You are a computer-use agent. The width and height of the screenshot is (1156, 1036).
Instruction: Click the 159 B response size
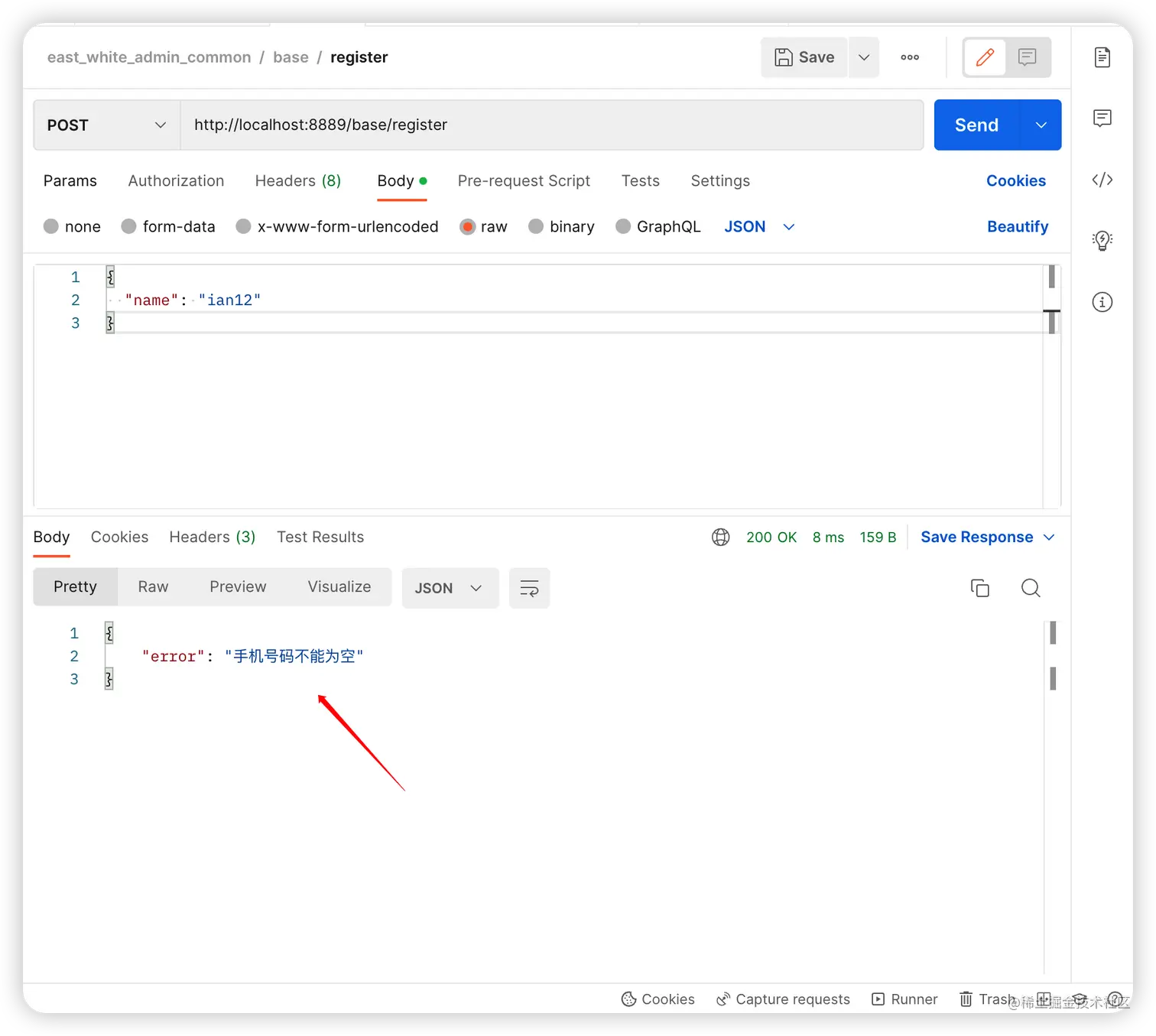tap(878, 537)
